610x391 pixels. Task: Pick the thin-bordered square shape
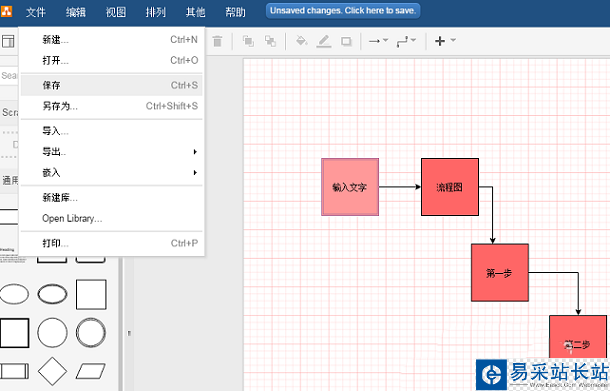[91, 294]
